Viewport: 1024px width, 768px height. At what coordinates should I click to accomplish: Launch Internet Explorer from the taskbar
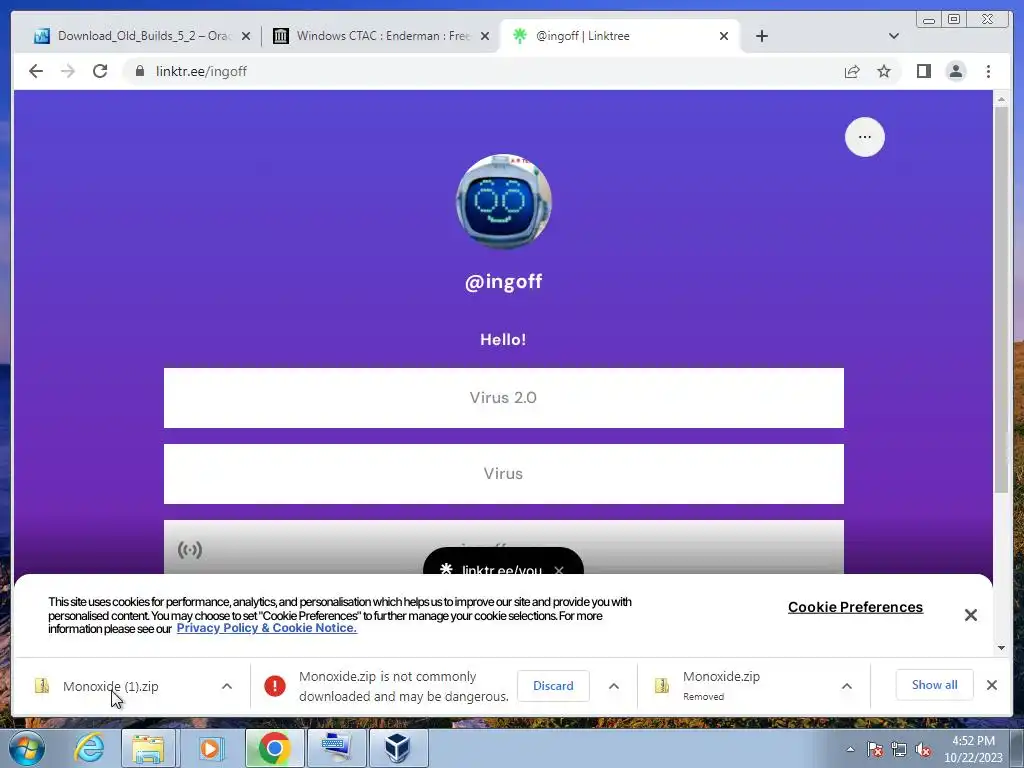[x=89, y=748]
